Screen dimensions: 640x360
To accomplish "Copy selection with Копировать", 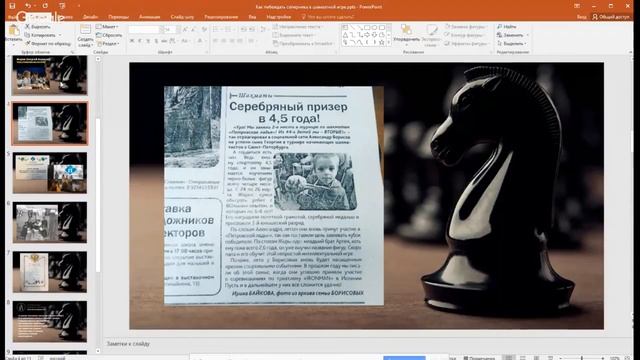I will pos(40,35).
